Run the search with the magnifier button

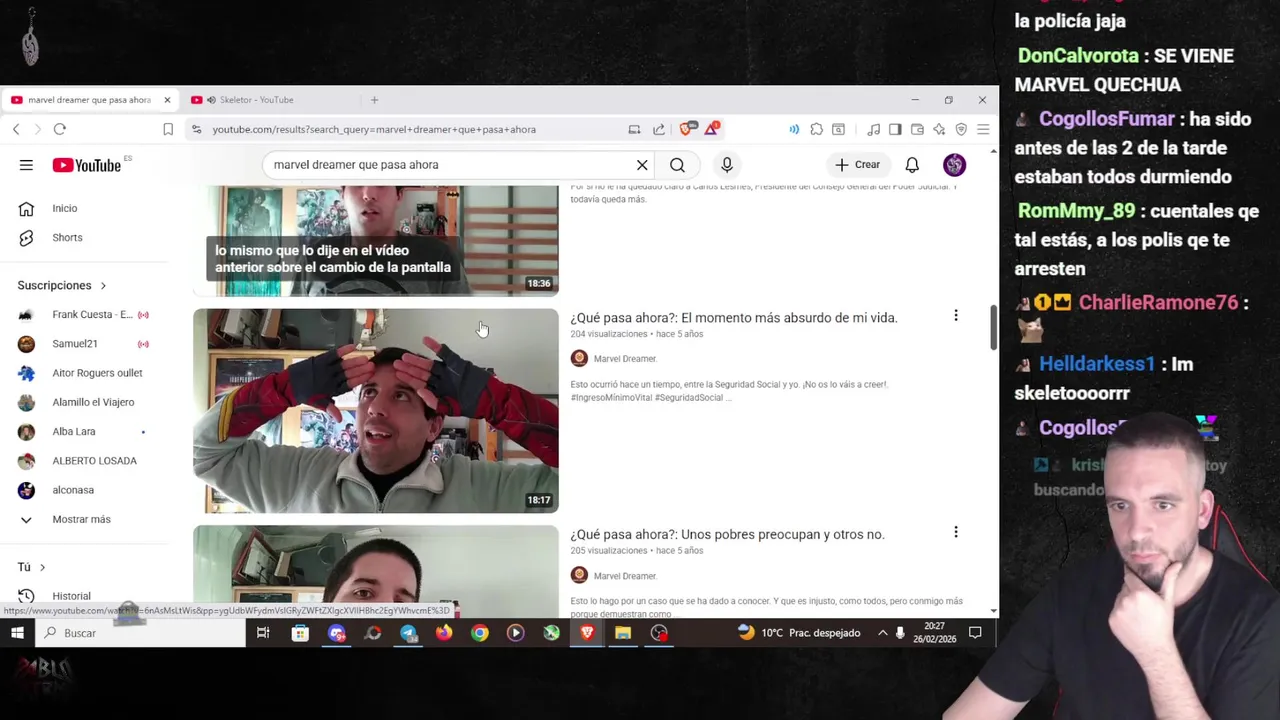(x=677, y=165)
